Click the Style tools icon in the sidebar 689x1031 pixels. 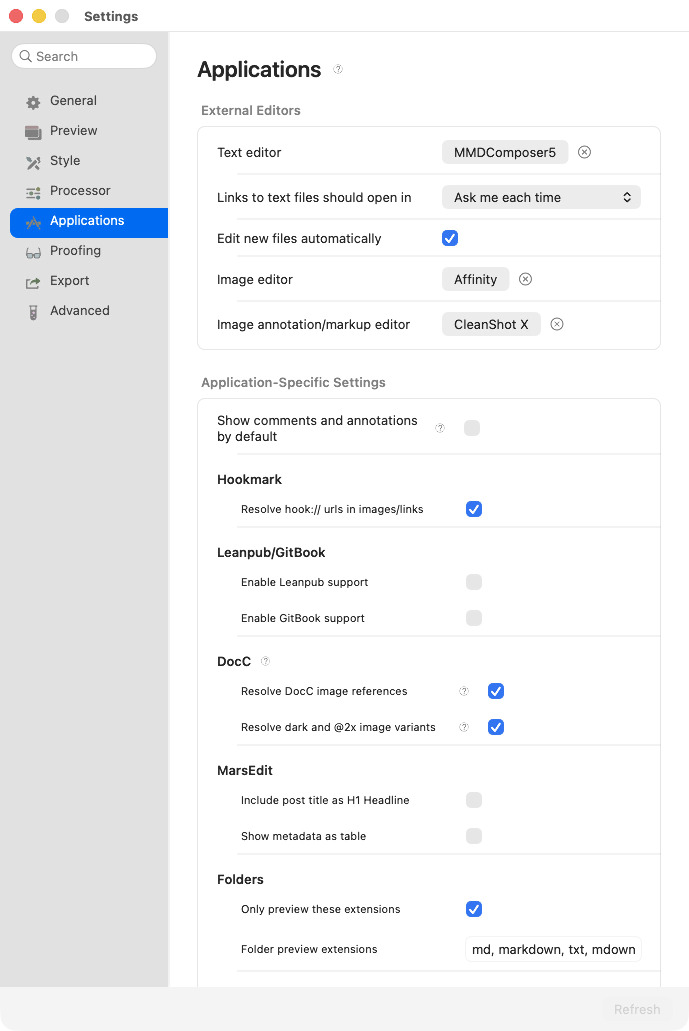click(33, 162)
